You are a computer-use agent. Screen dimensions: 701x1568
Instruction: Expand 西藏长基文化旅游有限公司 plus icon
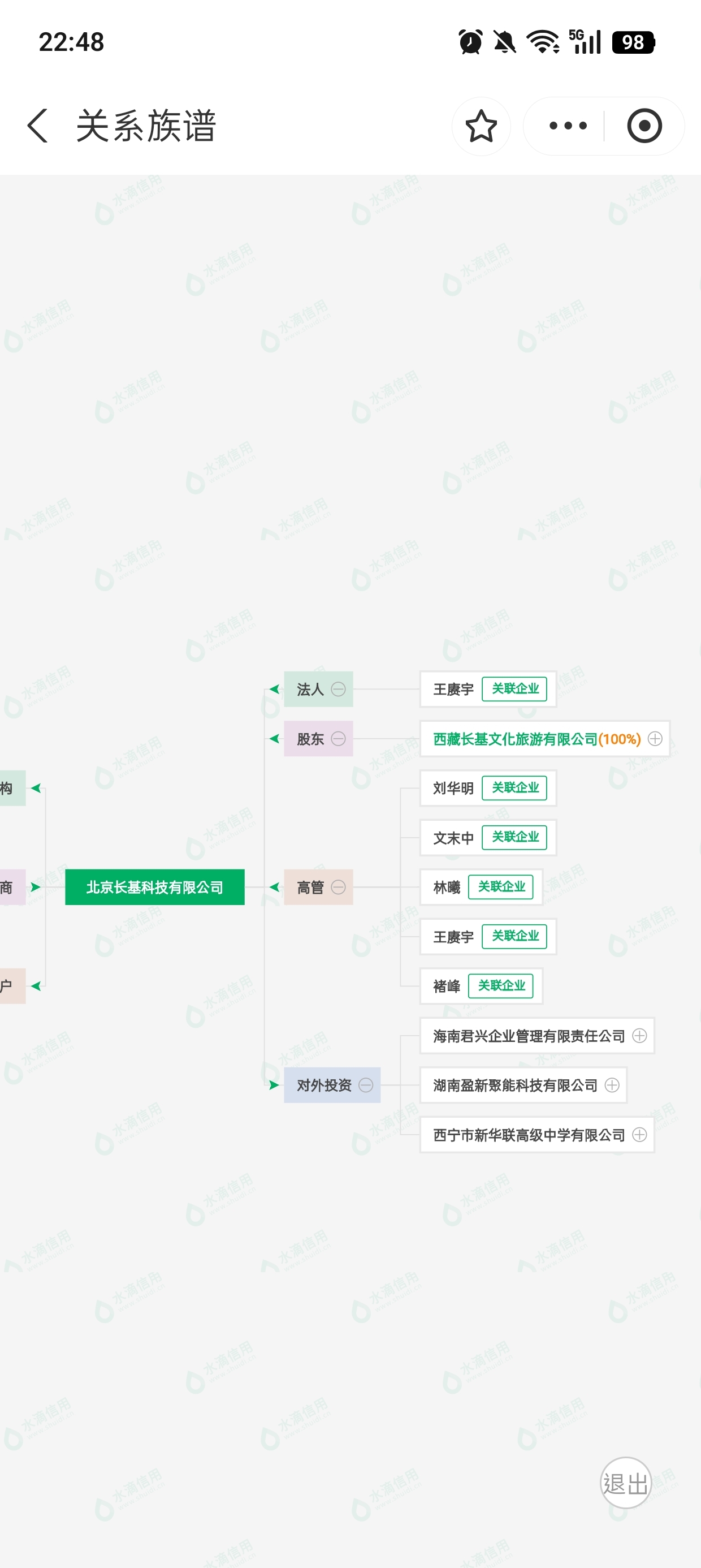point(655,739)
